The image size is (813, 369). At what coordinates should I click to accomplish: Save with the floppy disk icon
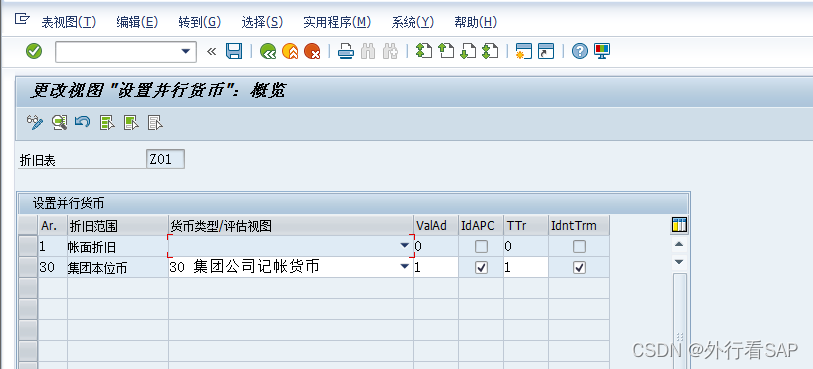coord(234,51)
